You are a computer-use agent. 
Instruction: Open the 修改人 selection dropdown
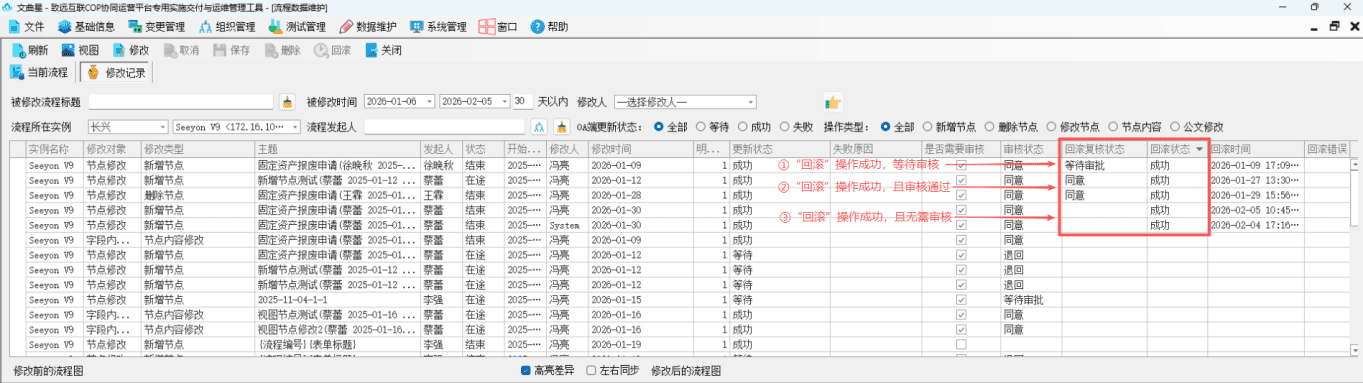point(685,101)
